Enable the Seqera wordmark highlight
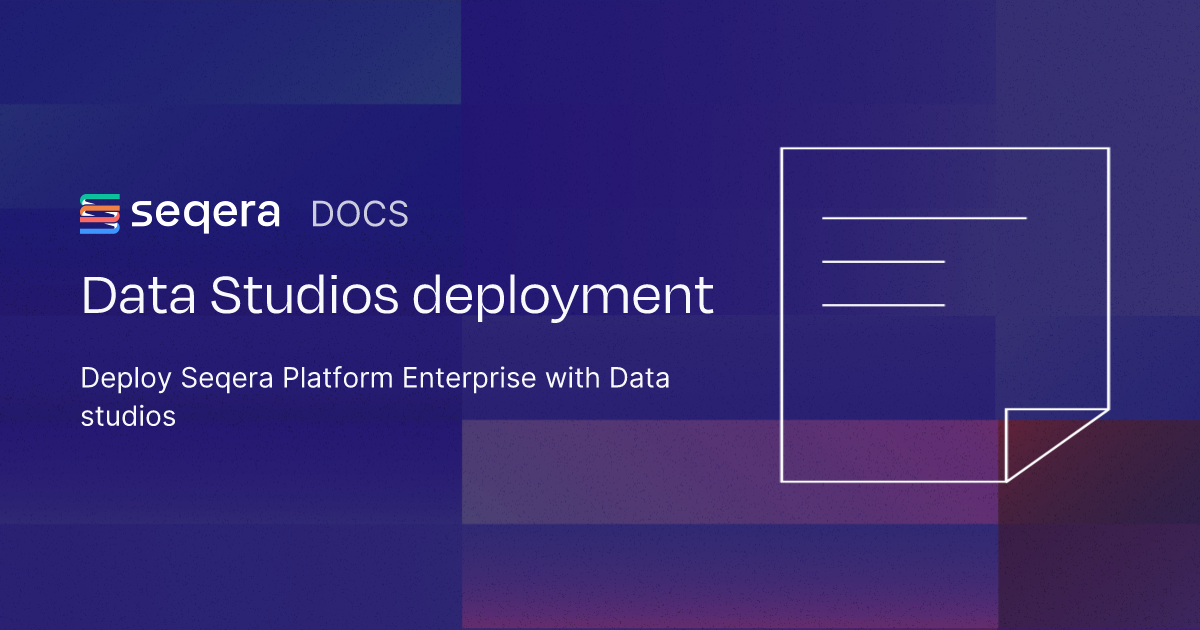1200x630 pixels. pos(206,212)
